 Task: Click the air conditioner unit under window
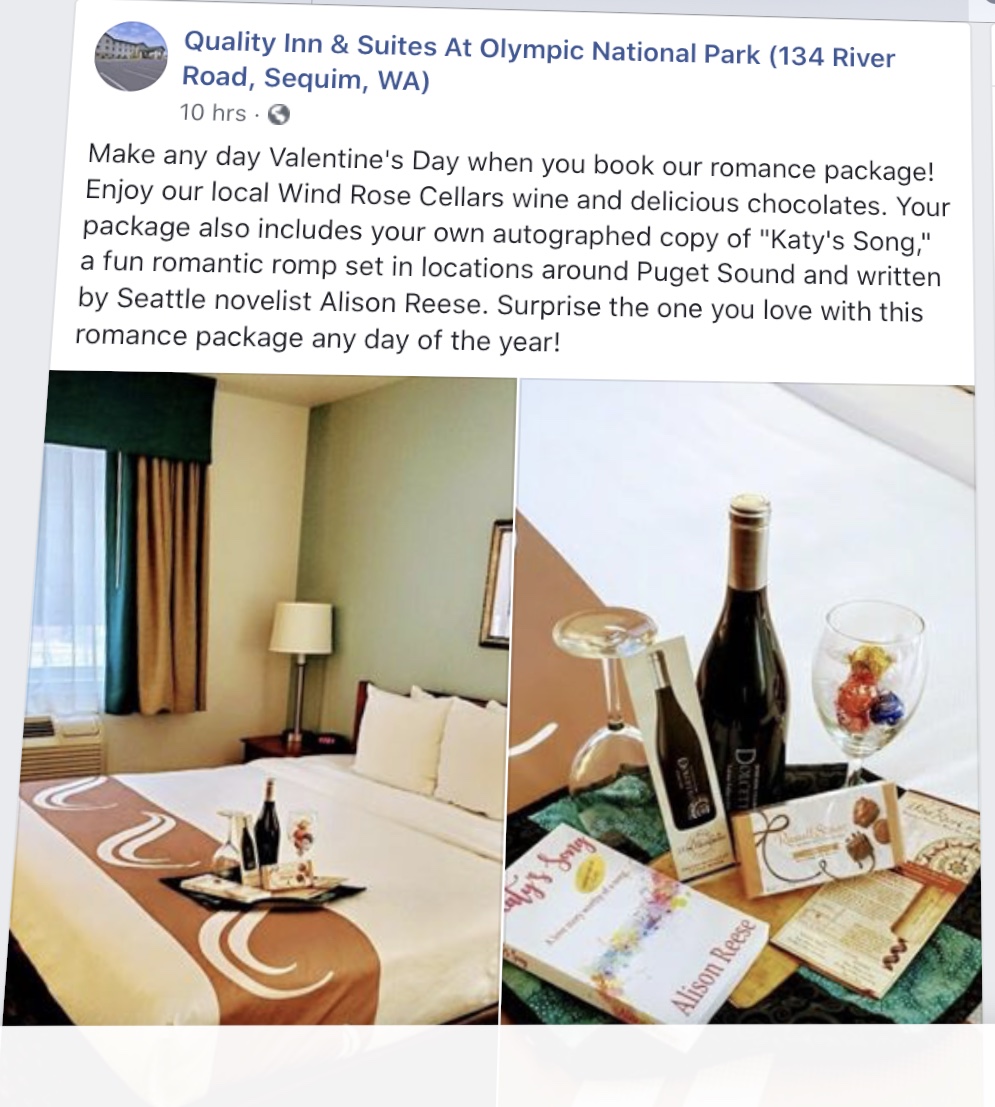click(60, 748)
